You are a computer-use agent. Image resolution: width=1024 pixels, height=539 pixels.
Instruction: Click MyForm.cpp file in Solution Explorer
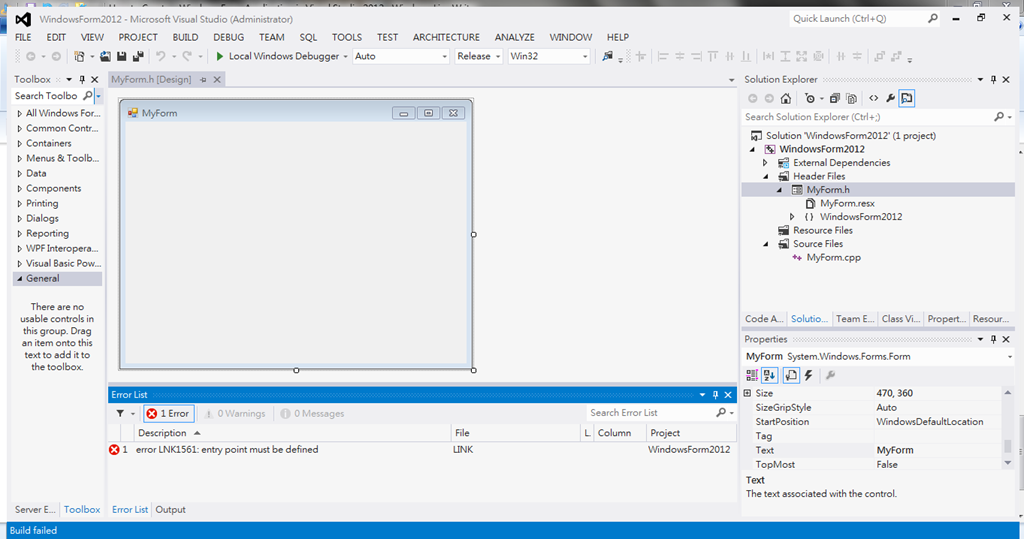point(833,257)
